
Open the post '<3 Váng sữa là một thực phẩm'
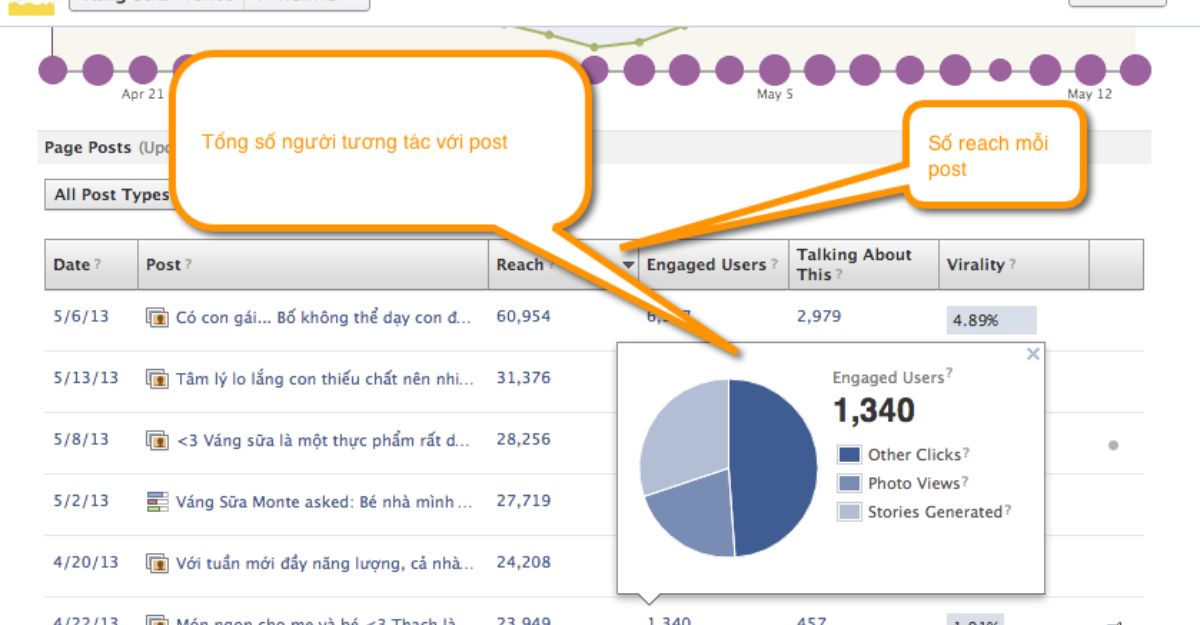coord(323,440)
